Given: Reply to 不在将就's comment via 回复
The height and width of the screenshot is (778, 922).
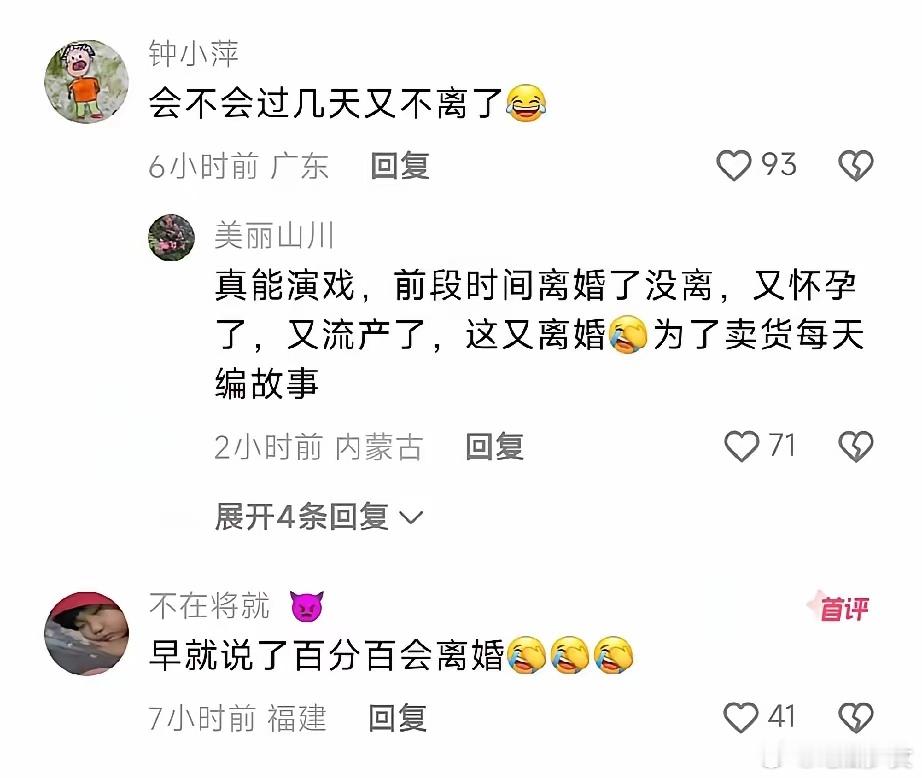Looking at the screenshot, I should pyautogui.click(x=397, y=718).
